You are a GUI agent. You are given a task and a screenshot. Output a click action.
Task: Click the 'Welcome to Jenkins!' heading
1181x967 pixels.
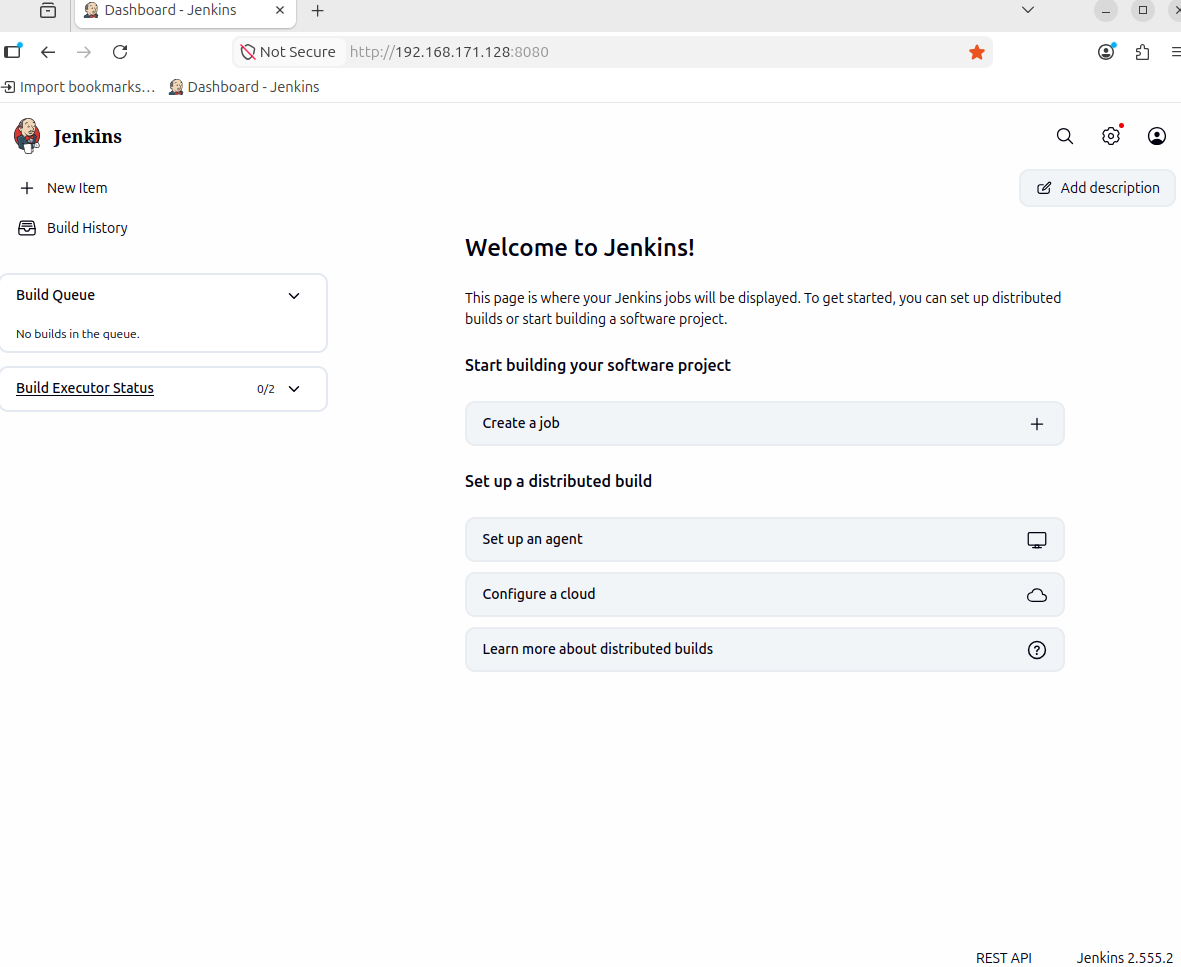point(579,248)
